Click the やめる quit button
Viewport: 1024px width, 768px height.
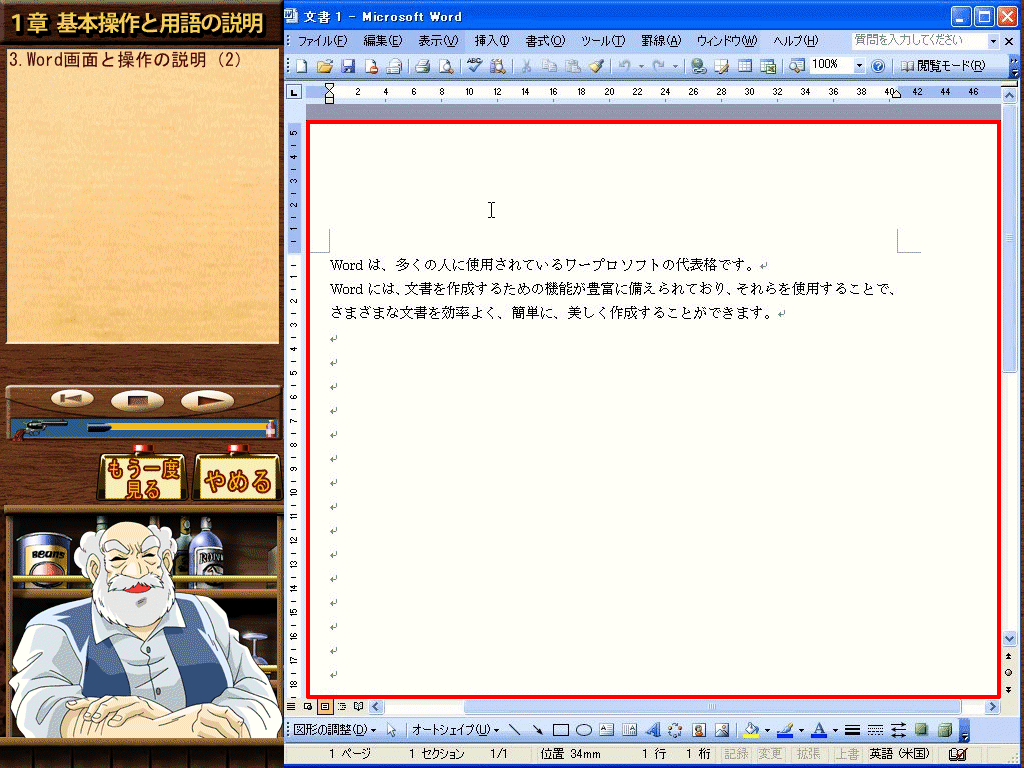(x=238, y=477)
